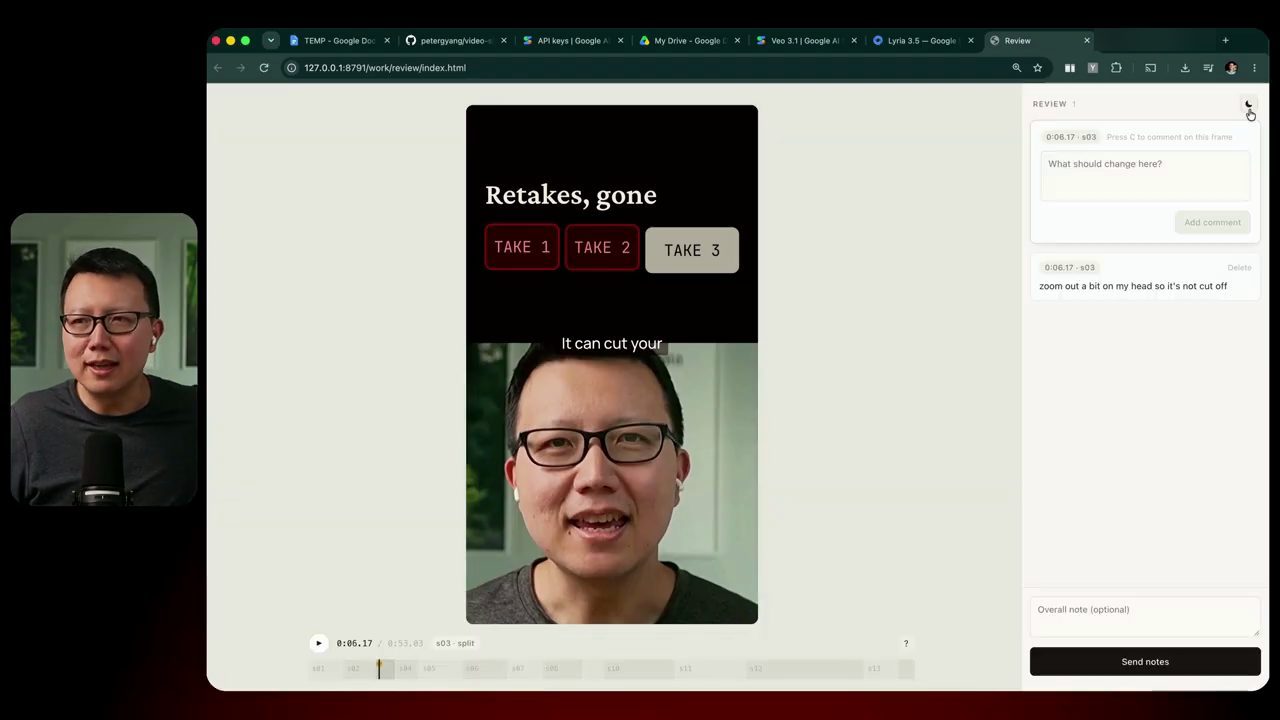Open the Chrome profile avatar
1280x720 pixels.
tap(1231, 68)
